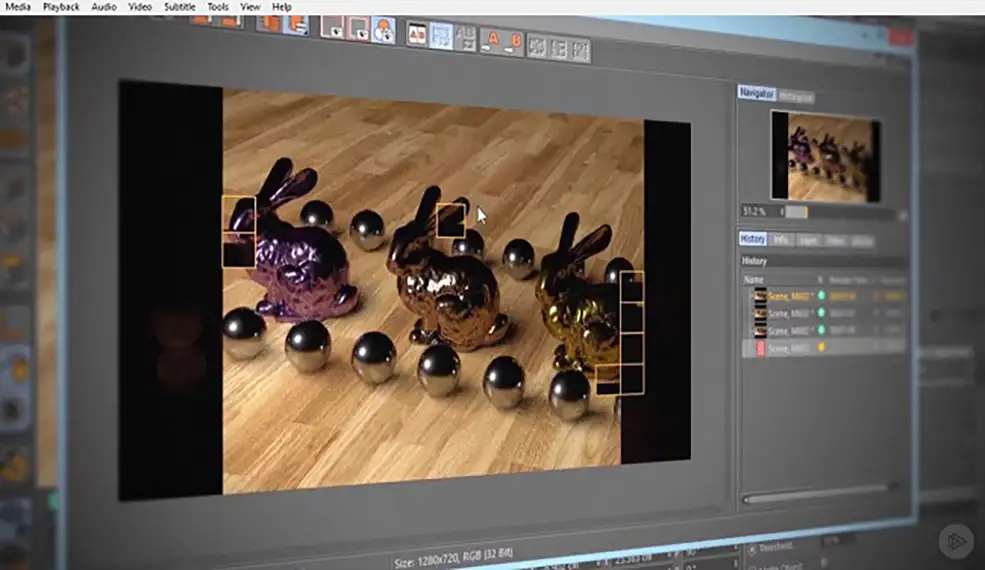Switch to the Filter tab
This screenshot has width=985, height=570.
tap(835, 241)
